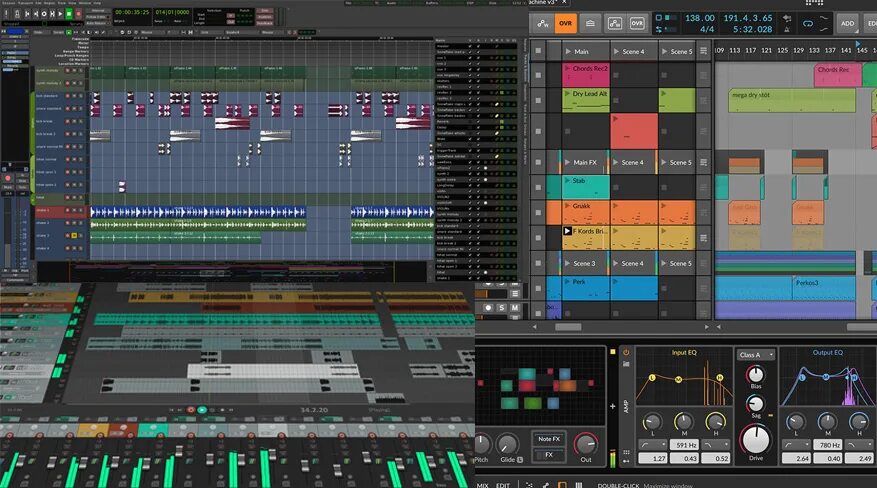Screen dimensions: 877x488
Task: Click the clip launcher briefcase icon
Action: coord(590,23)
